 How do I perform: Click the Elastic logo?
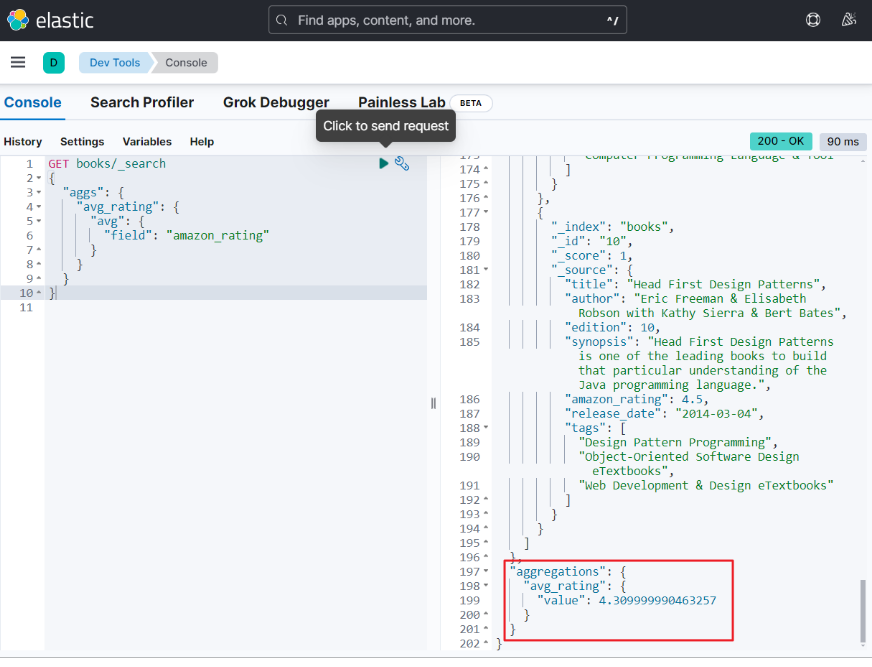coord(50,20)
